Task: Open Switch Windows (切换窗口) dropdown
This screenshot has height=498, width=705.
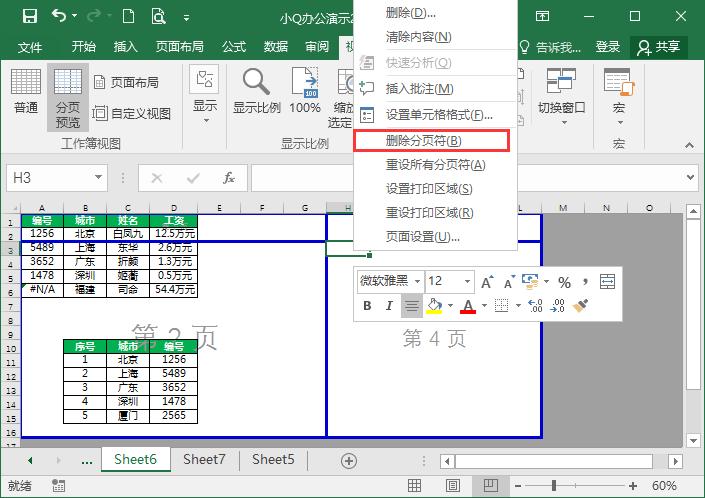Action: coord(562,97)
